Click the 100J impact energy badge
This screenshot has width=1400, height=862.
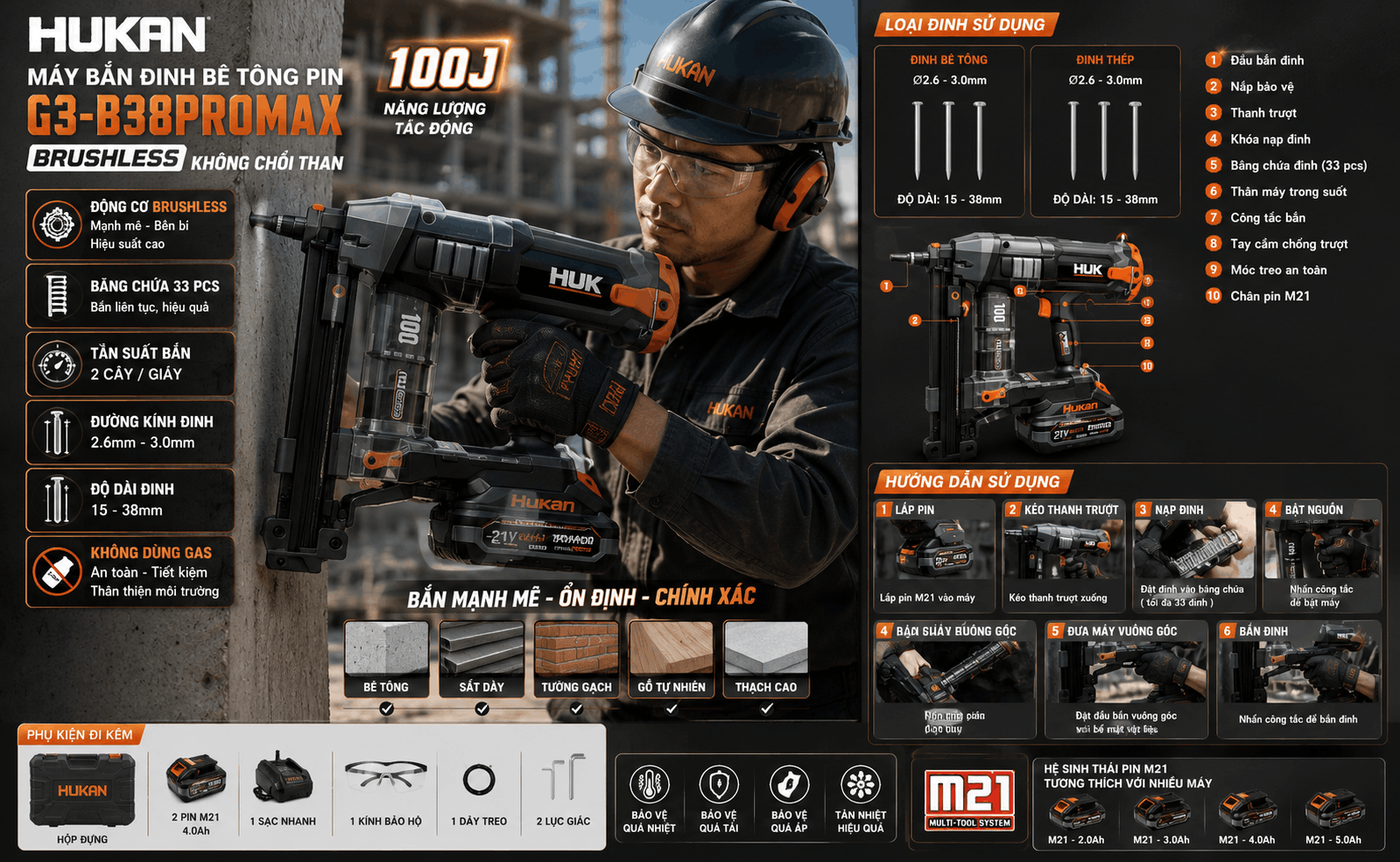pyautogui.click(x=443, y=68)
